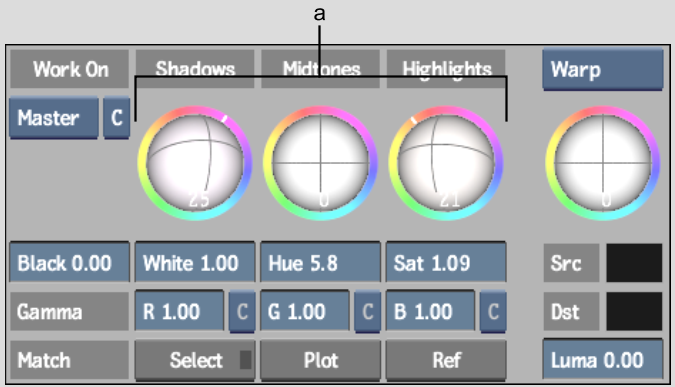This screenshot has height=387, width=675.
Task: Click the Warp color wheel trackball
Action: pyautogui.click(x=603, y=163)
